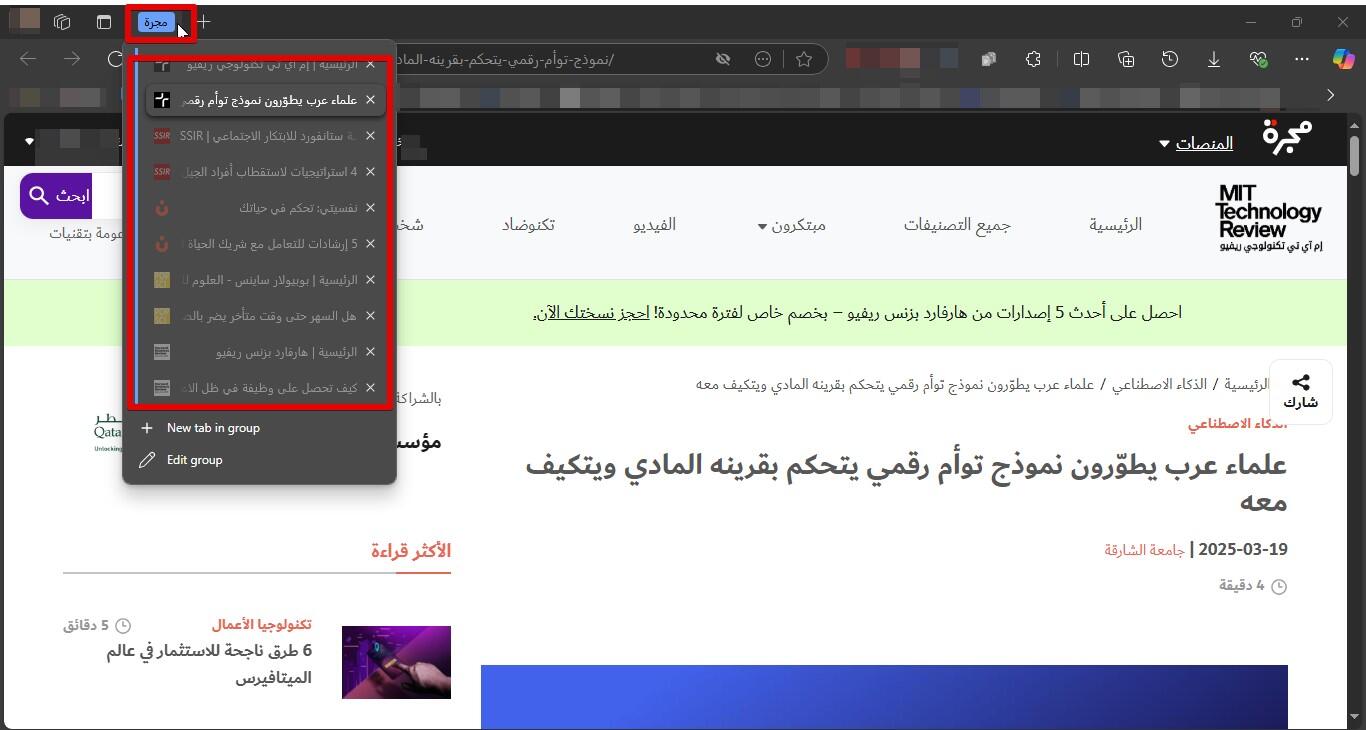Open the Collections toolbar icon
The image size is (1366, 730).
pos(1125,60)
